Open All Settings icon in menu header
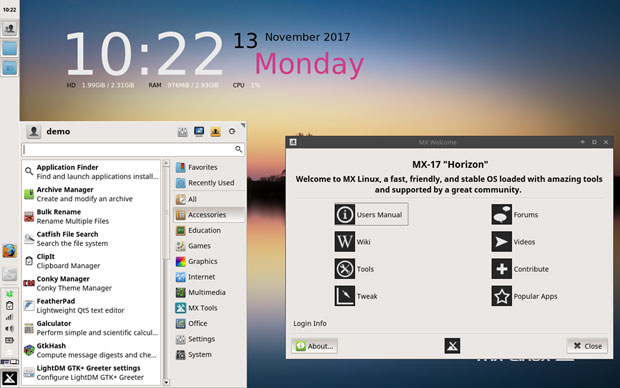The width and height of the screenshot is (620, 388). pyautogui.click(x=182, y=132)
